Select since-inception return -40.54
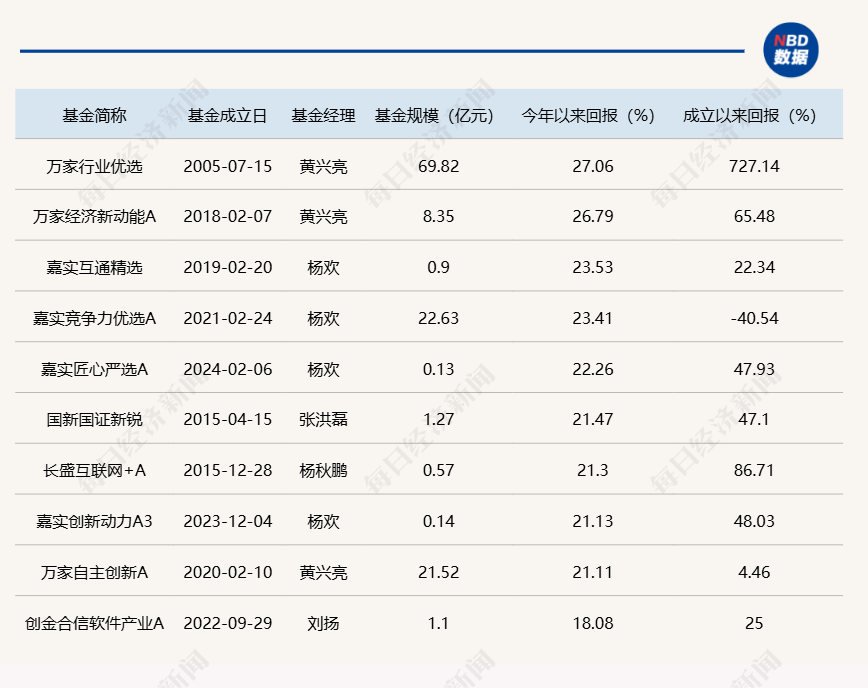The height and width of the screenshot is (688, 868). 754,318
